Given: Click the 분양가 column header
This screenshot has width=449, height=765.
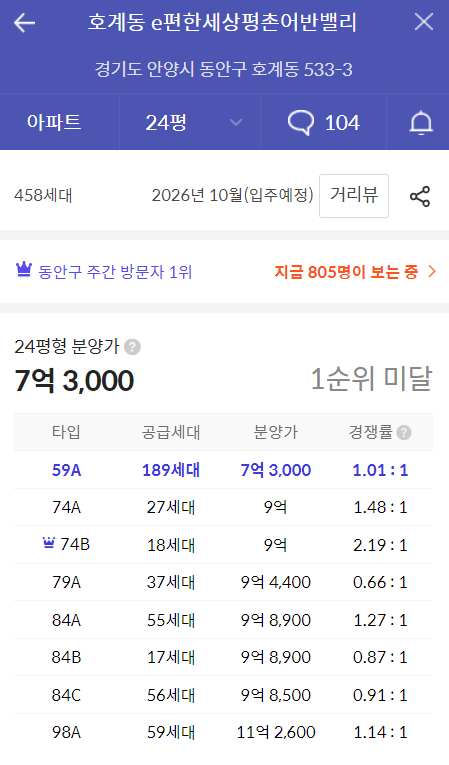Looking at the screenshot, I should (276, 432).
